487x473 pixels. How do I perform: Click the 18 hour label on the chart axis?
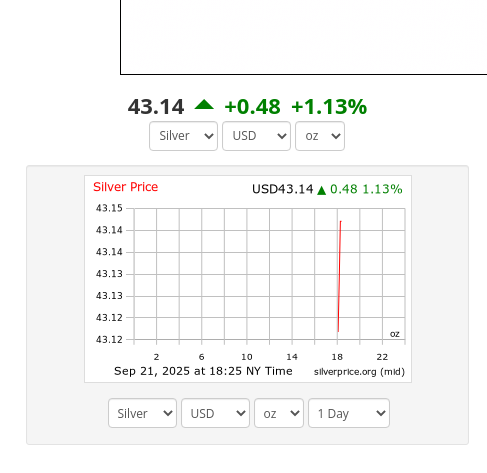pos(337,357)
